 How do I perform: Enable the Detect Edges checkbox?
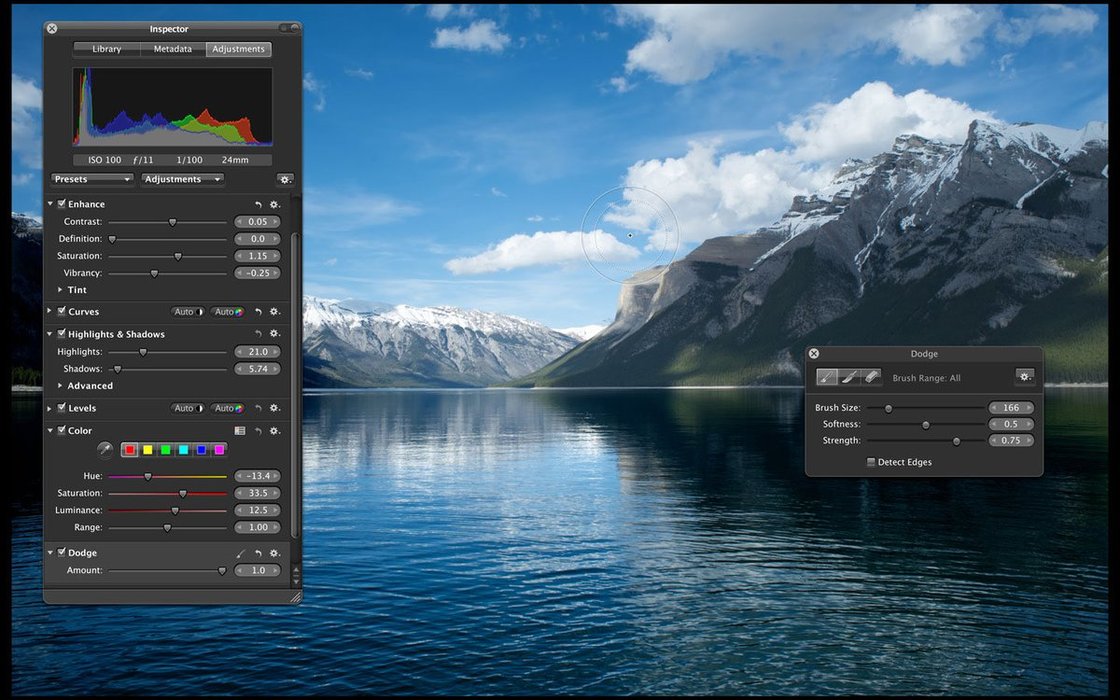[x=871, y=462]
